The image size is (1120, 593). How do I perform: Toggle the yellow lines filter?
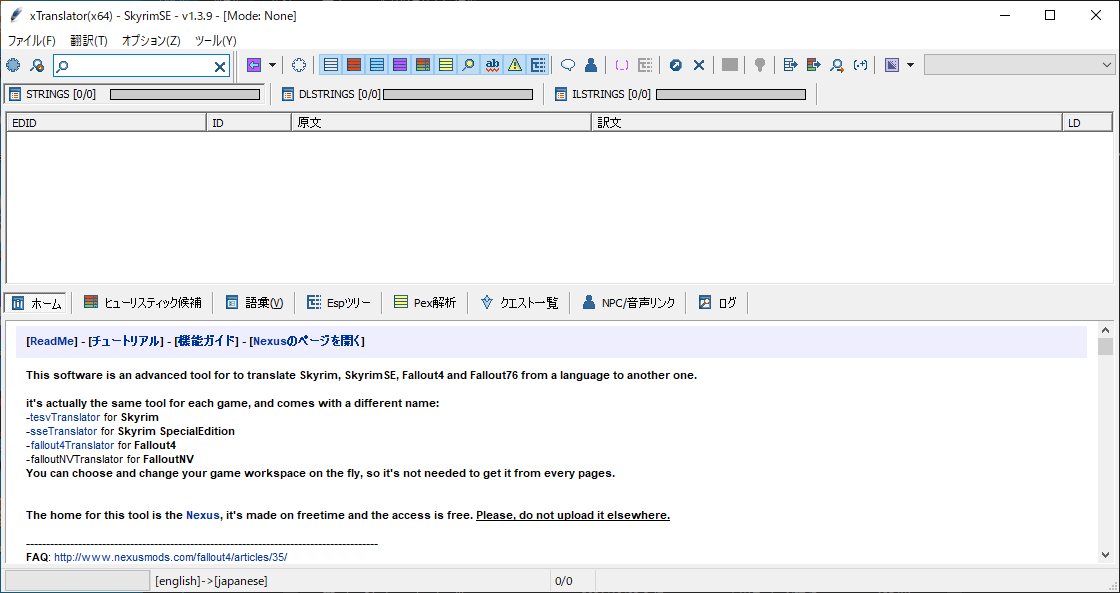[x=446, y=66]
